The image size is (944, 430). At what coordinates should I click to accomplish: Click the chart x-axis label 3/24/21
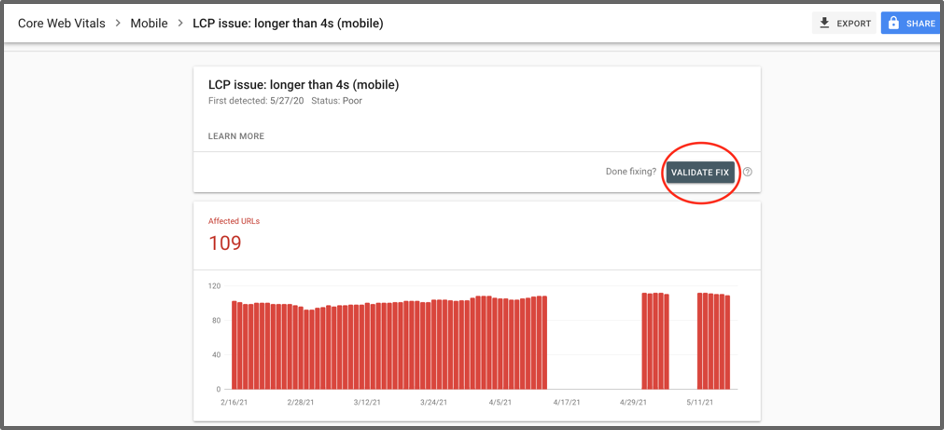click(435, 402)
